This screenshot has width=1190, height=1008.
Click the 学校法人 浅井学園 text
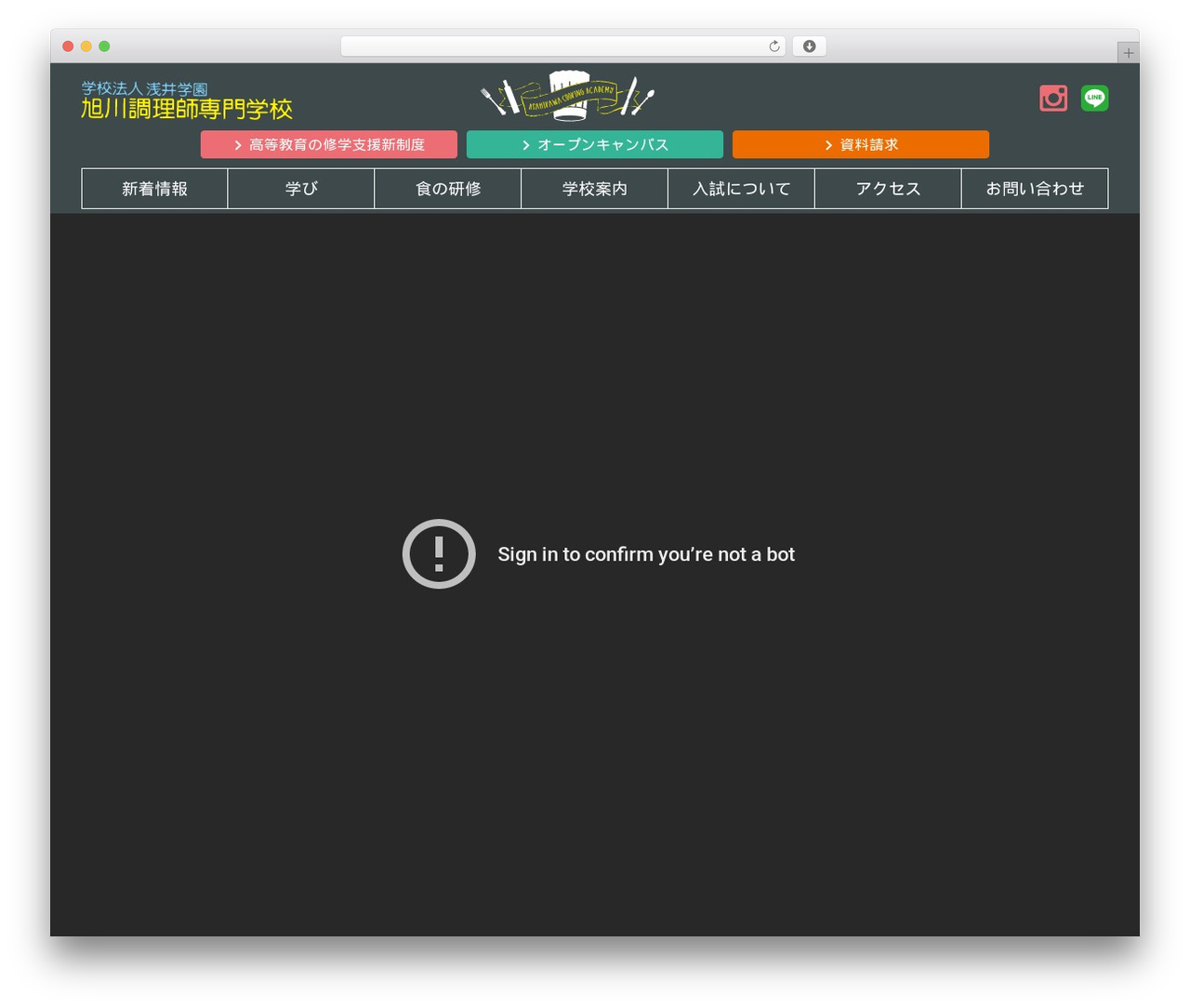click(x=145, y=88)
